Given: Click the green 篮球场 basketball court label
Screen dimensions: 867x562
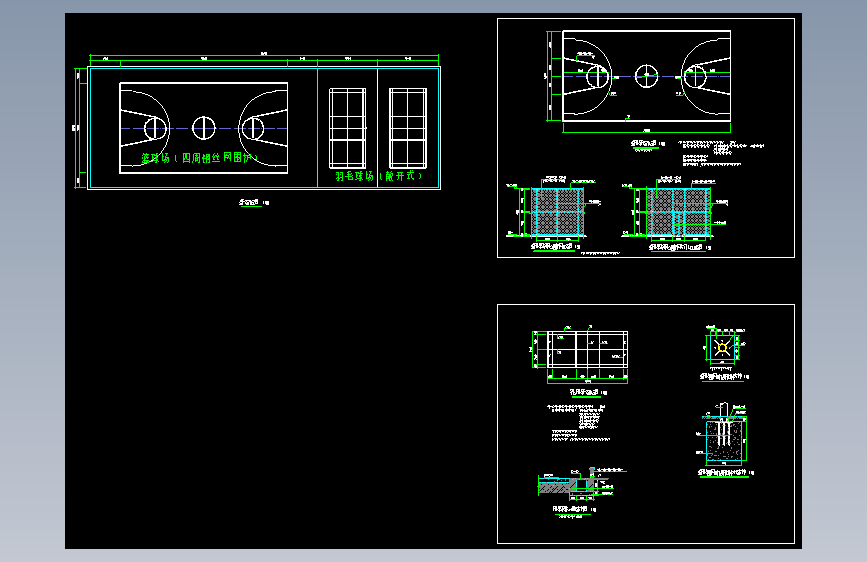Looking at the screenshot, I should point(200,158).
